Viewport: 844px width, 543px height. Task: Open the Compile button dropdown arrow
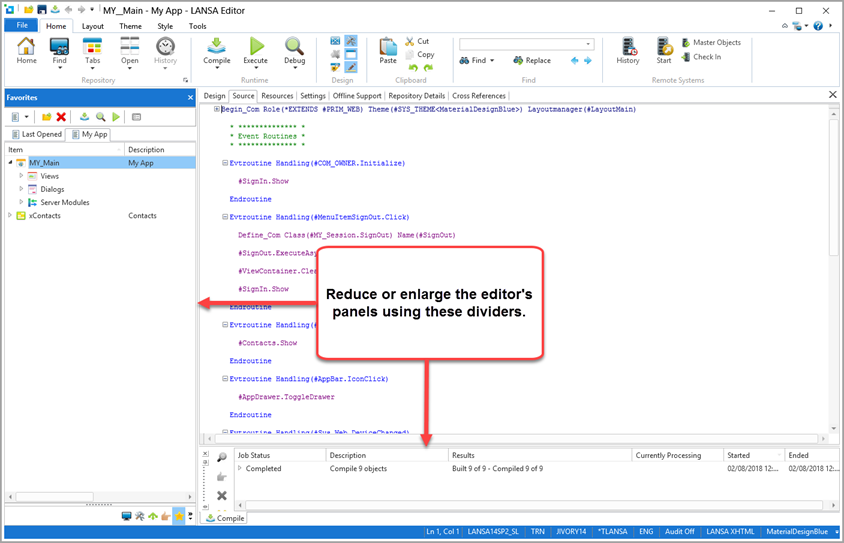pyautogui.click(x=217, y=68)
